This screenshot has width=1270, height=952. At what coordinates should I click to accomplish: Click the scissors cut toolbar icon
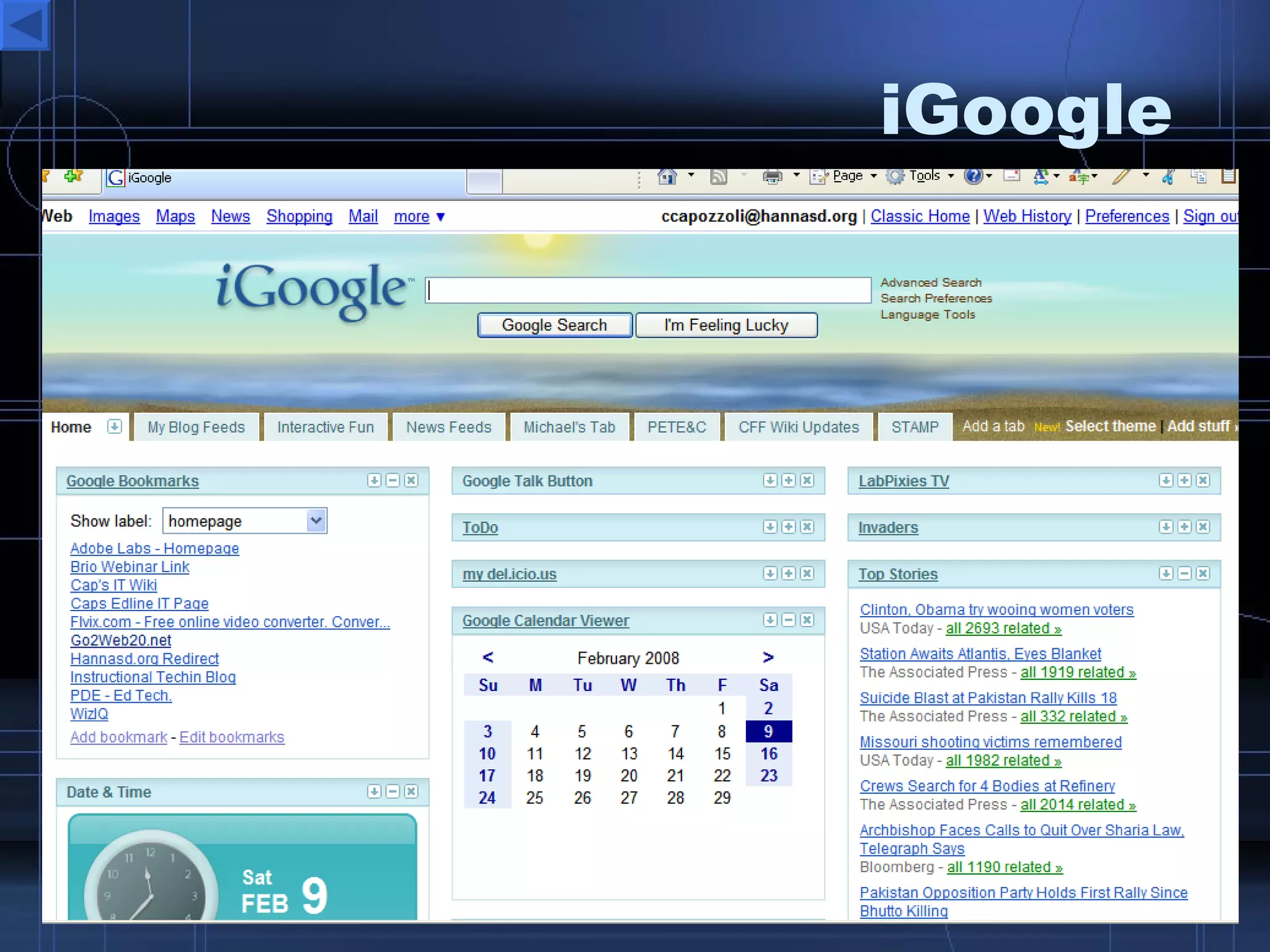(1168, 177)
